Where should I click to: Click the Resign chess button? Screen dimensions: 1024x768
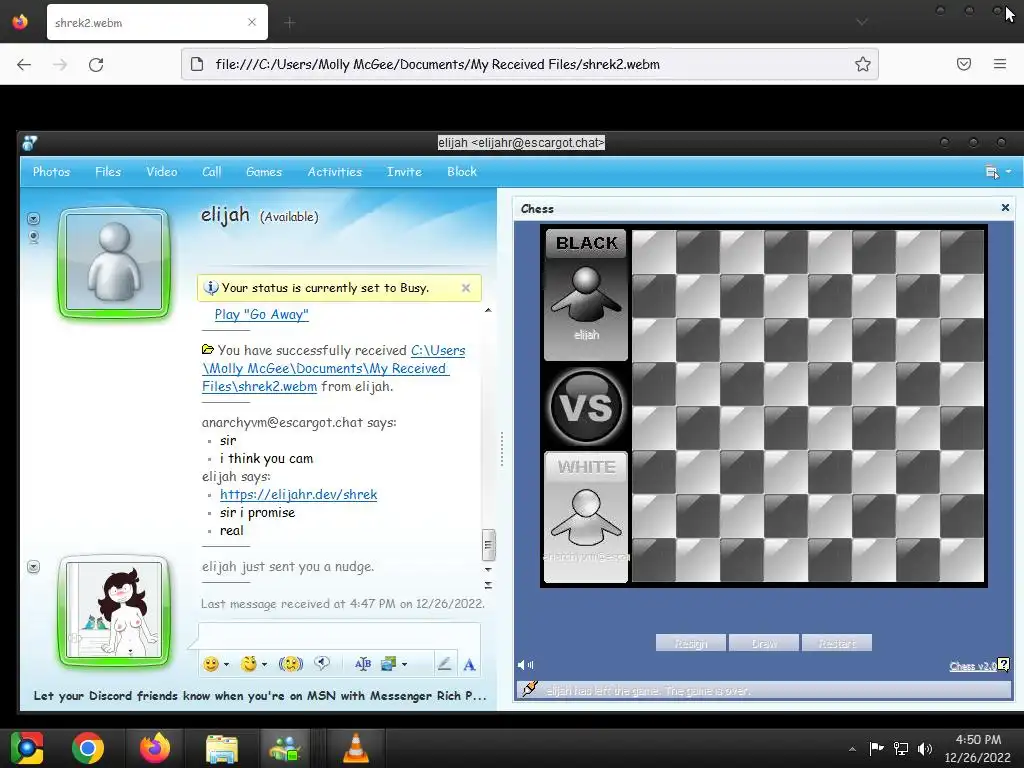pyautogui.click(x=691, y=643)
